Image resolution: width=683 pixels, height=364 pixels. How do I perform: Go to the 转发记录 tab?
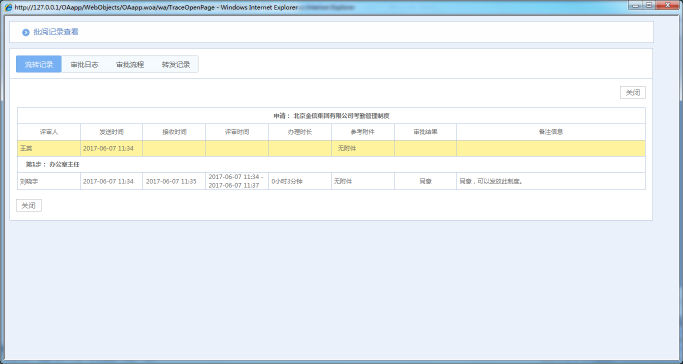[176, 64]
